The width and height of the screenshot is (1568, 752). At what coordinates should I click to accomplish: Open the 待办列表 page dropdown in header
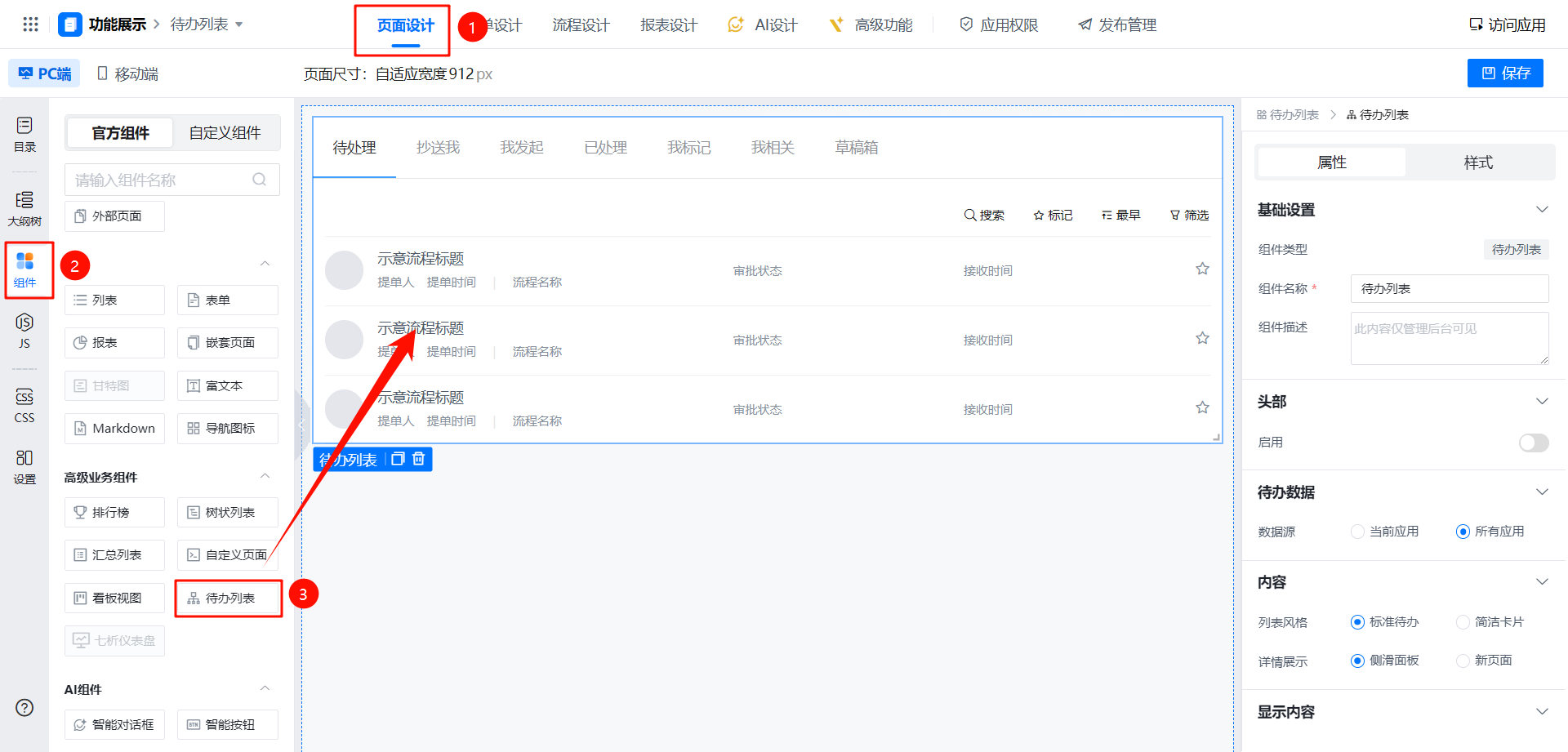207,24
